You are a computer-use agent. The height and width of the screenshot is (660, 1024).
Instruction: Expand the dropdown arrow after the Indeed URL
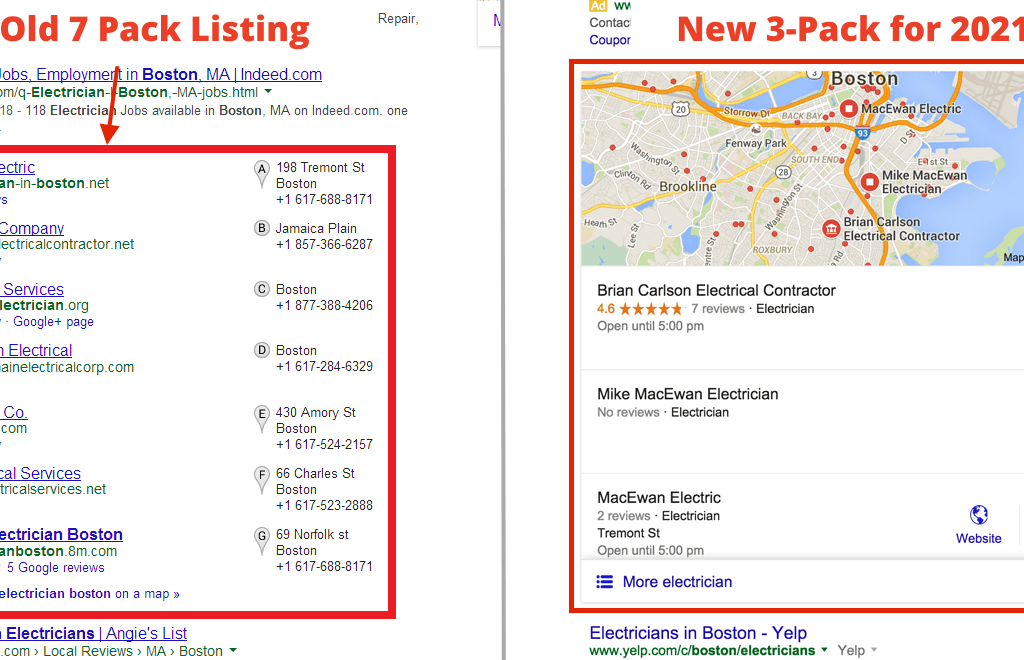(268, 93)
